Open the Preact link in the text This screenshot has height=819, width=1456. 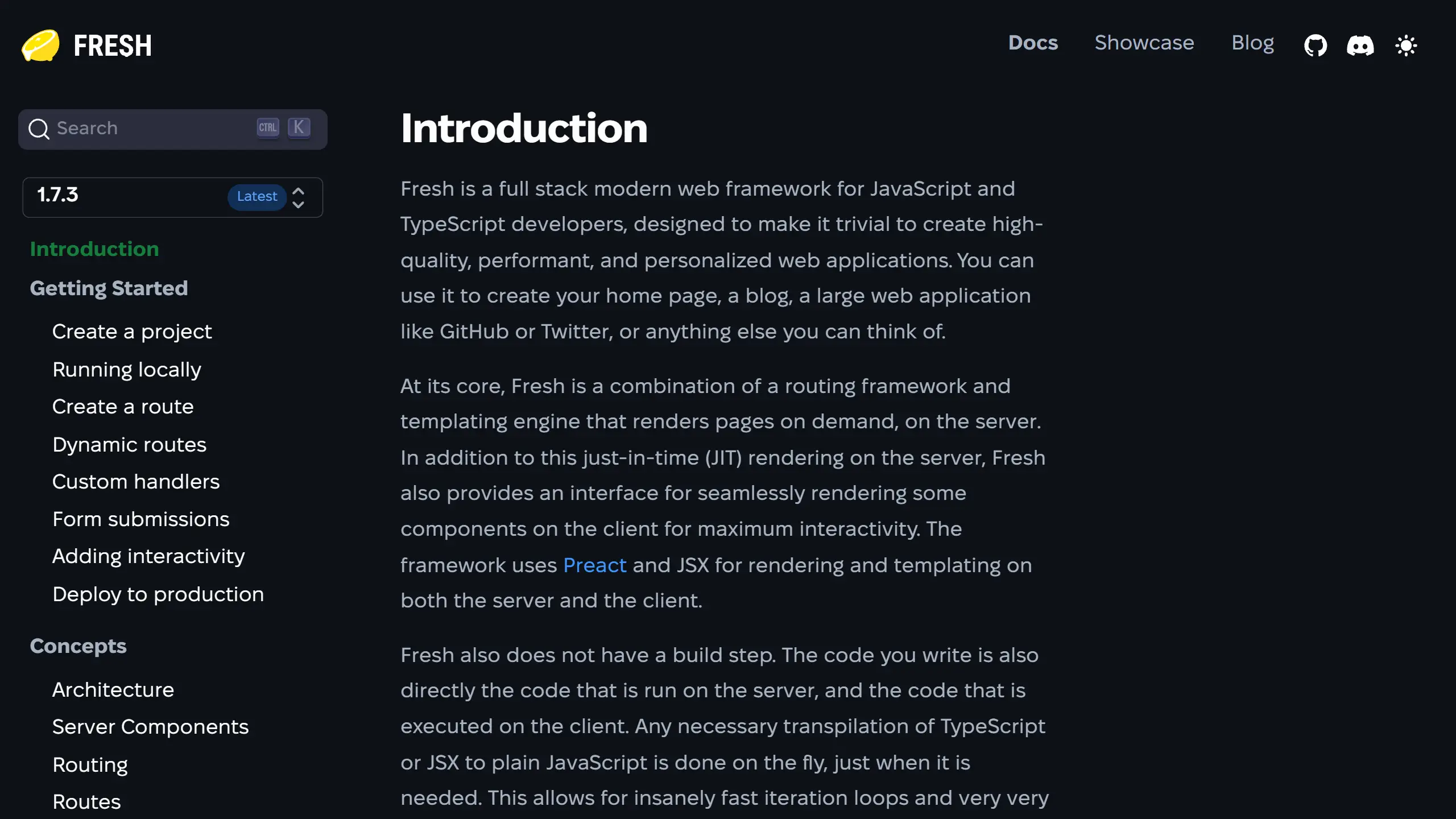pyautogui.click(x=594, y=565)
